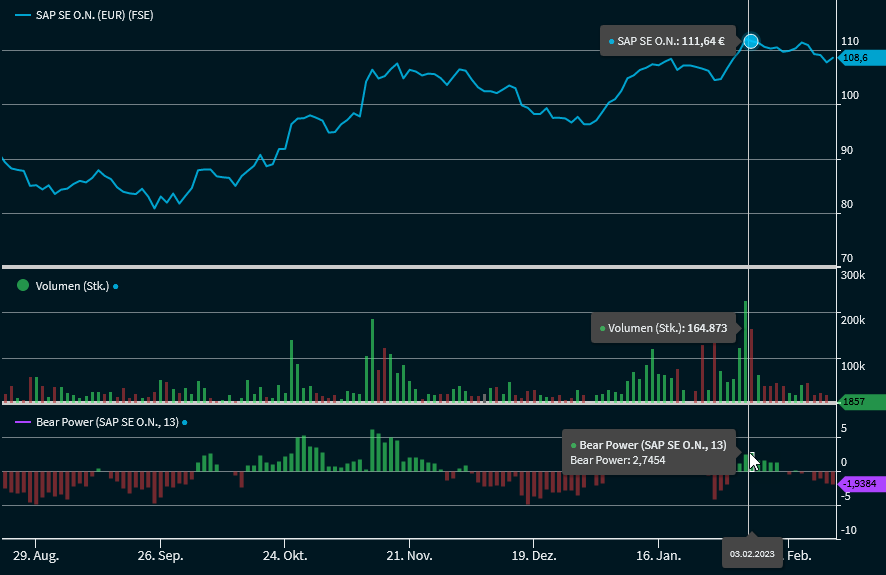The height and width of the screenshot is (575, 886).
Task: Click the blue dot beside Bear Power legend
Action: [x=185, y=423]
